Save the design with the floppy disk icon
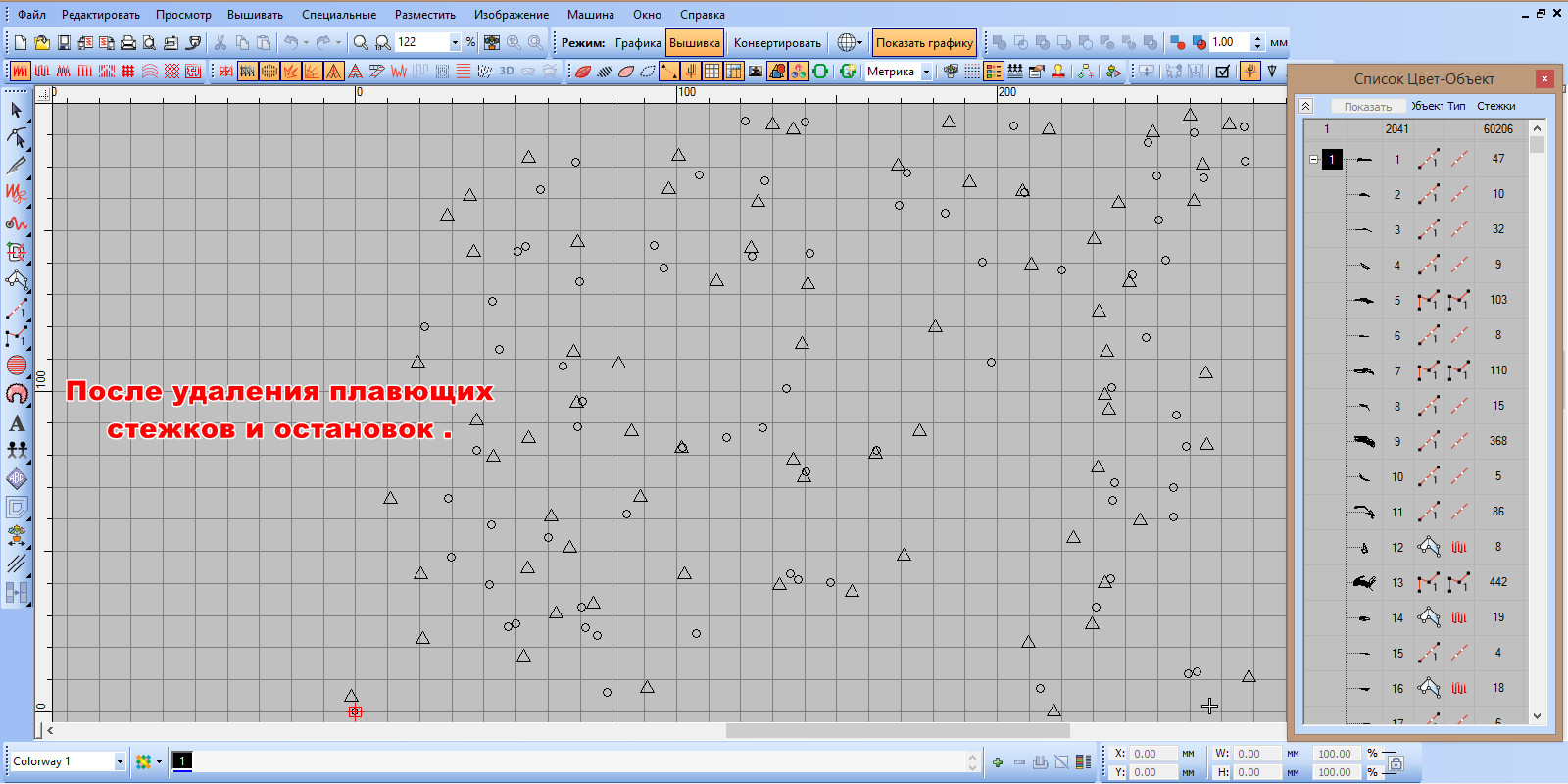This screenshot has width=1568, height=784. (x=64, y=42)
